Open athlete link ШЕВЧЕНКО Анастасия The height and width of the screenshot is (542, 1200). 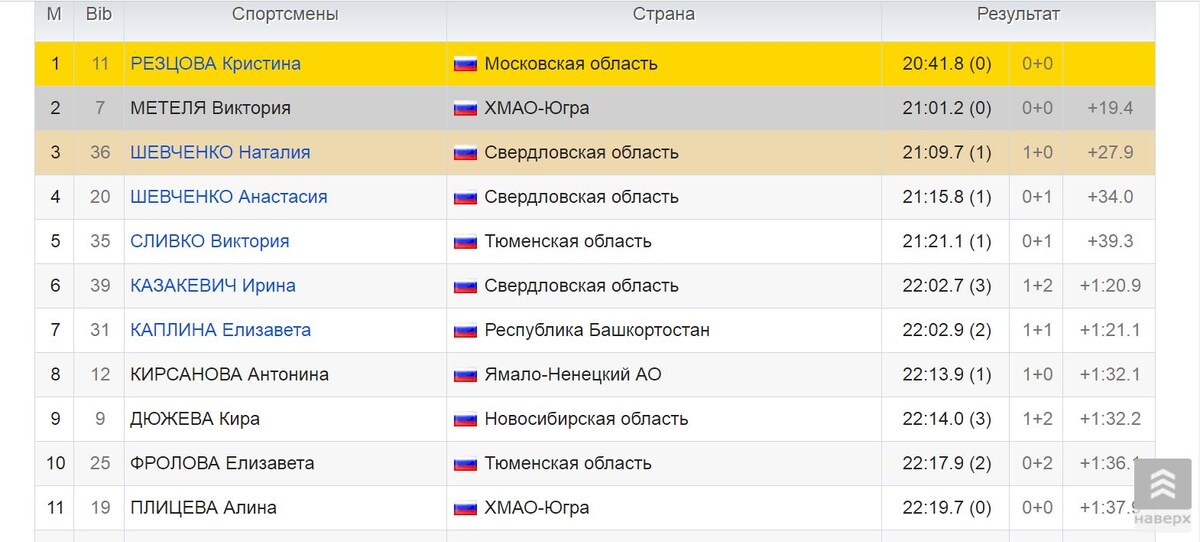pyautogui.click(x=229, y=197)
